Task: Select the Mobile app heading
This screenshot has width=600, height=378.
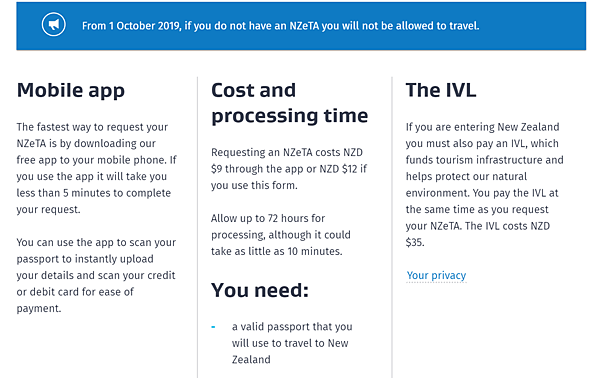Action: click(x=71, y=90)
